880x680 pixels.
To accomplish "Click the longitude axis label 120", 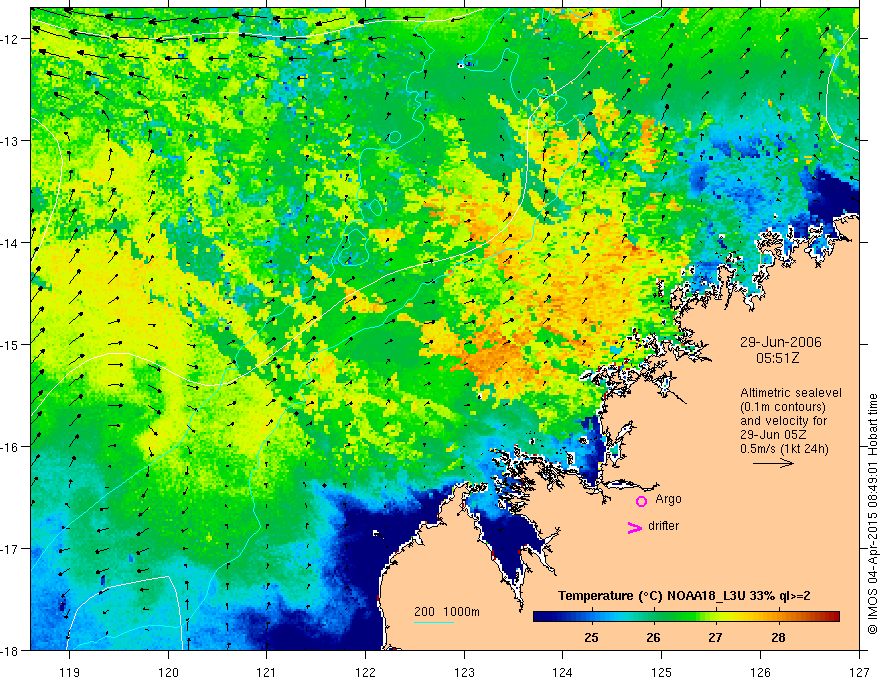I will tap(168, 672).
